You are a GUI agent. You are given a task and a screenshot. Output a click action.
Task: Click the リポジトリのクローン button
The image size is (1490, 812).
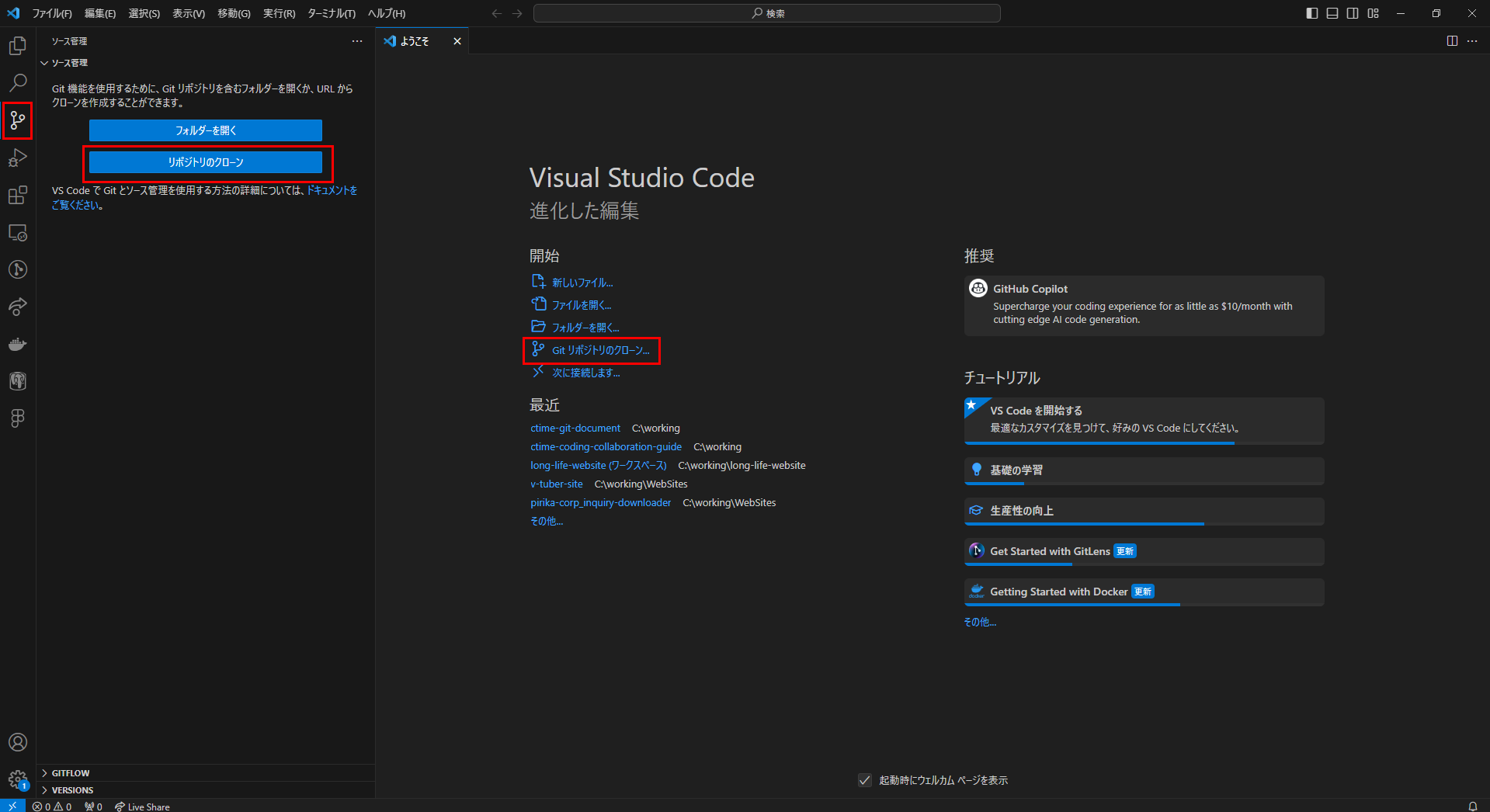click(x=206, y=162)
